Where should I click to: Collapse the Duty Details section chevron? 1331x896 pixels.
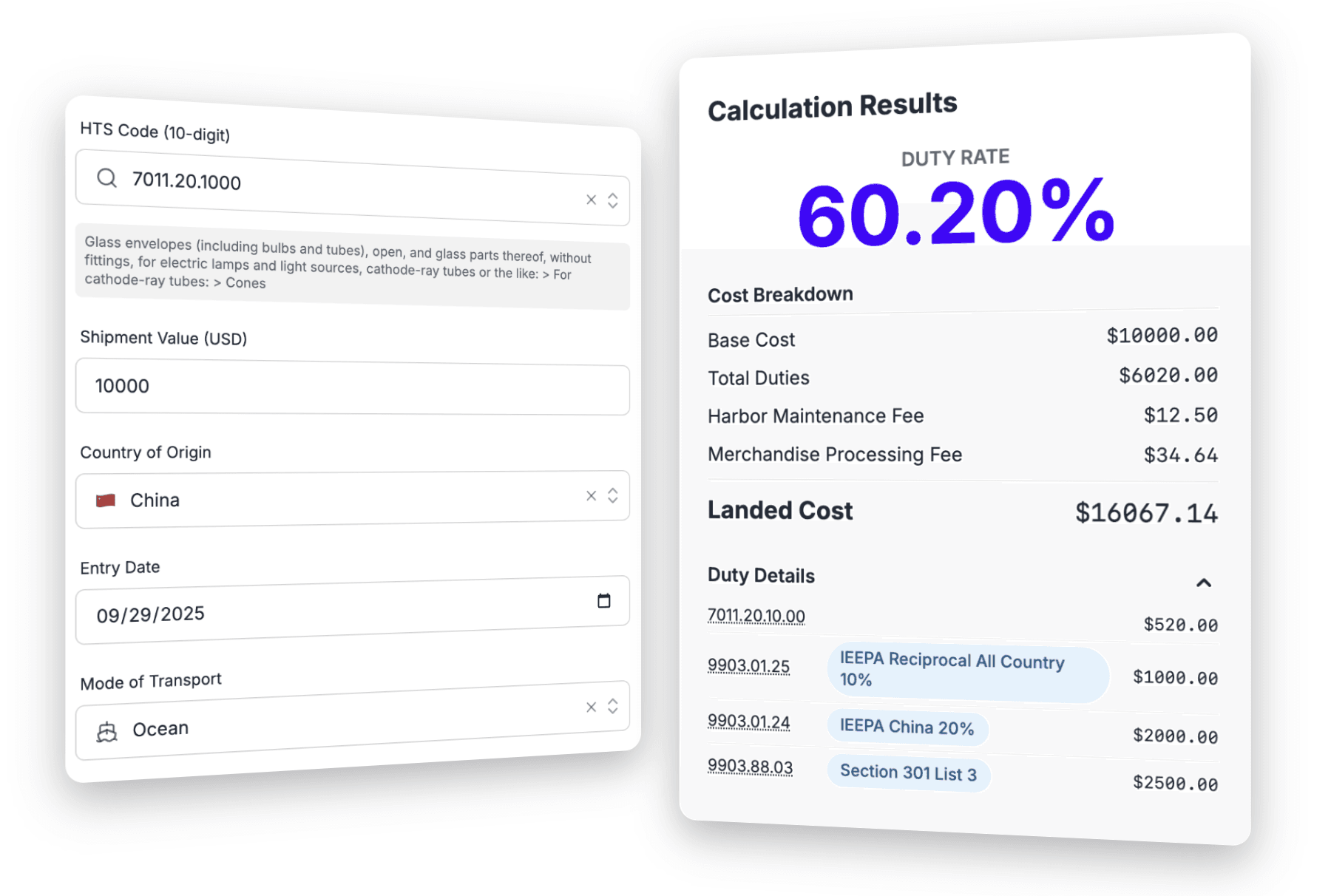point(1204,583)
